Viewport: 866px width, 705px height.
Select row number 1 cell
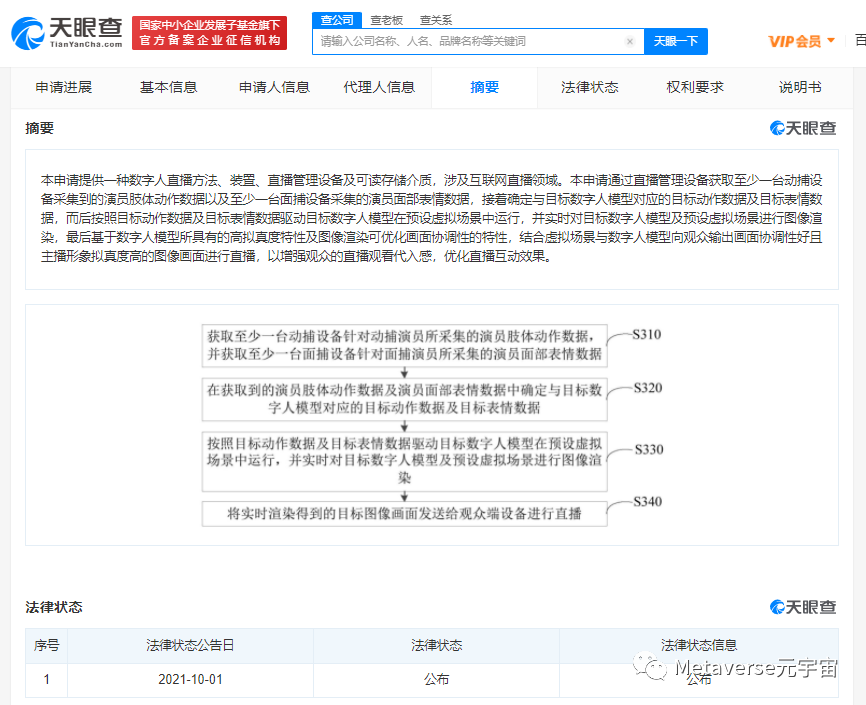point(46,680)
